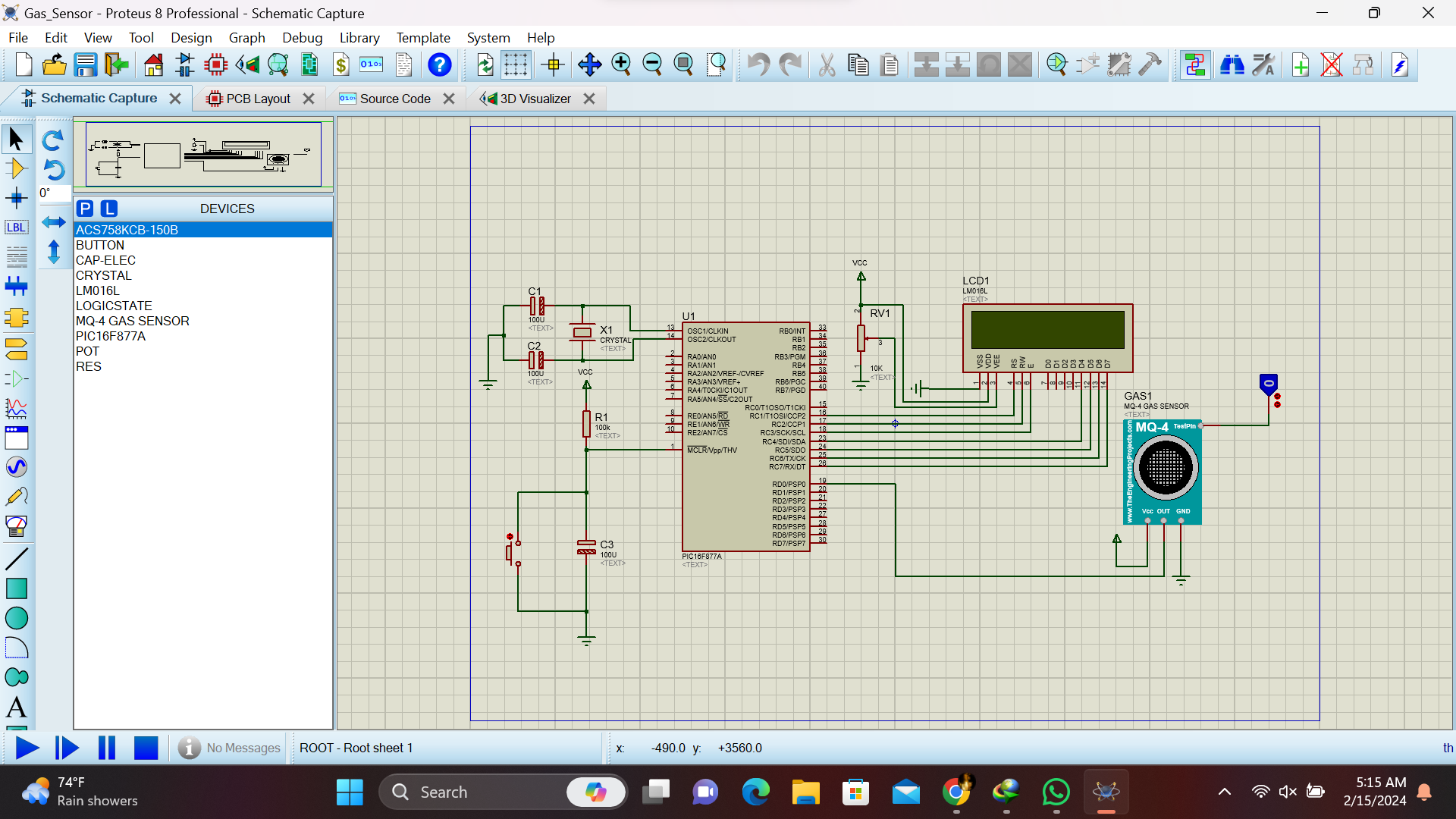The height and width of the screenshot is (819, 1456).
Task: Select the Subcircuit Mode tool
Action: [16, 317]
